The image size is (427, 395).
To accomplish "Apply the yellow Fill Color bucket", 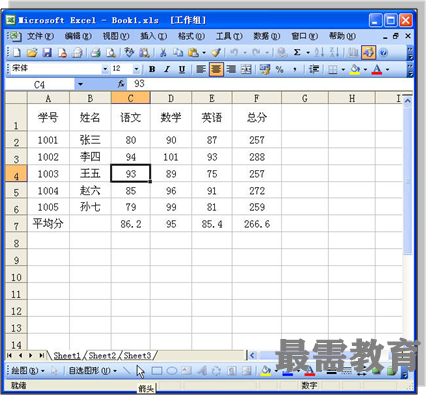I will pos(355,69).
